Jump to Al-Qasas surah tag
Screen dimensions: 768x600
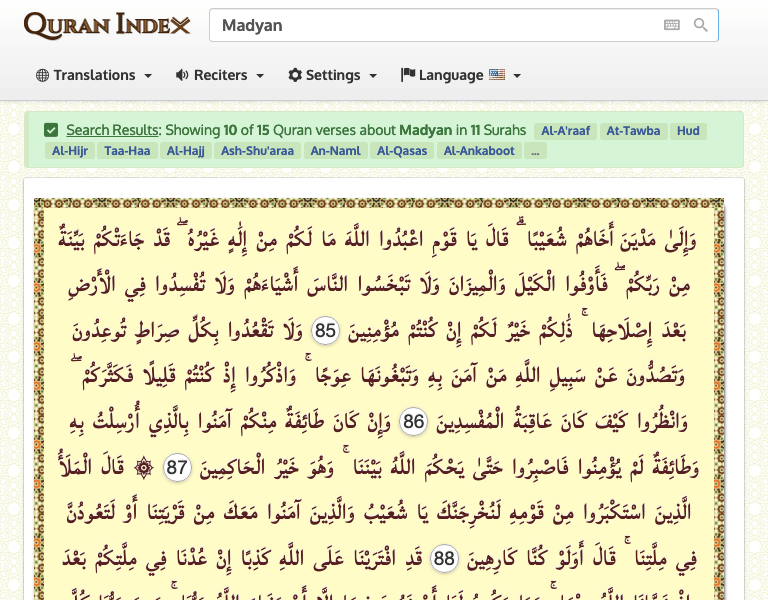pyautogui.click(x=402, y=151)
